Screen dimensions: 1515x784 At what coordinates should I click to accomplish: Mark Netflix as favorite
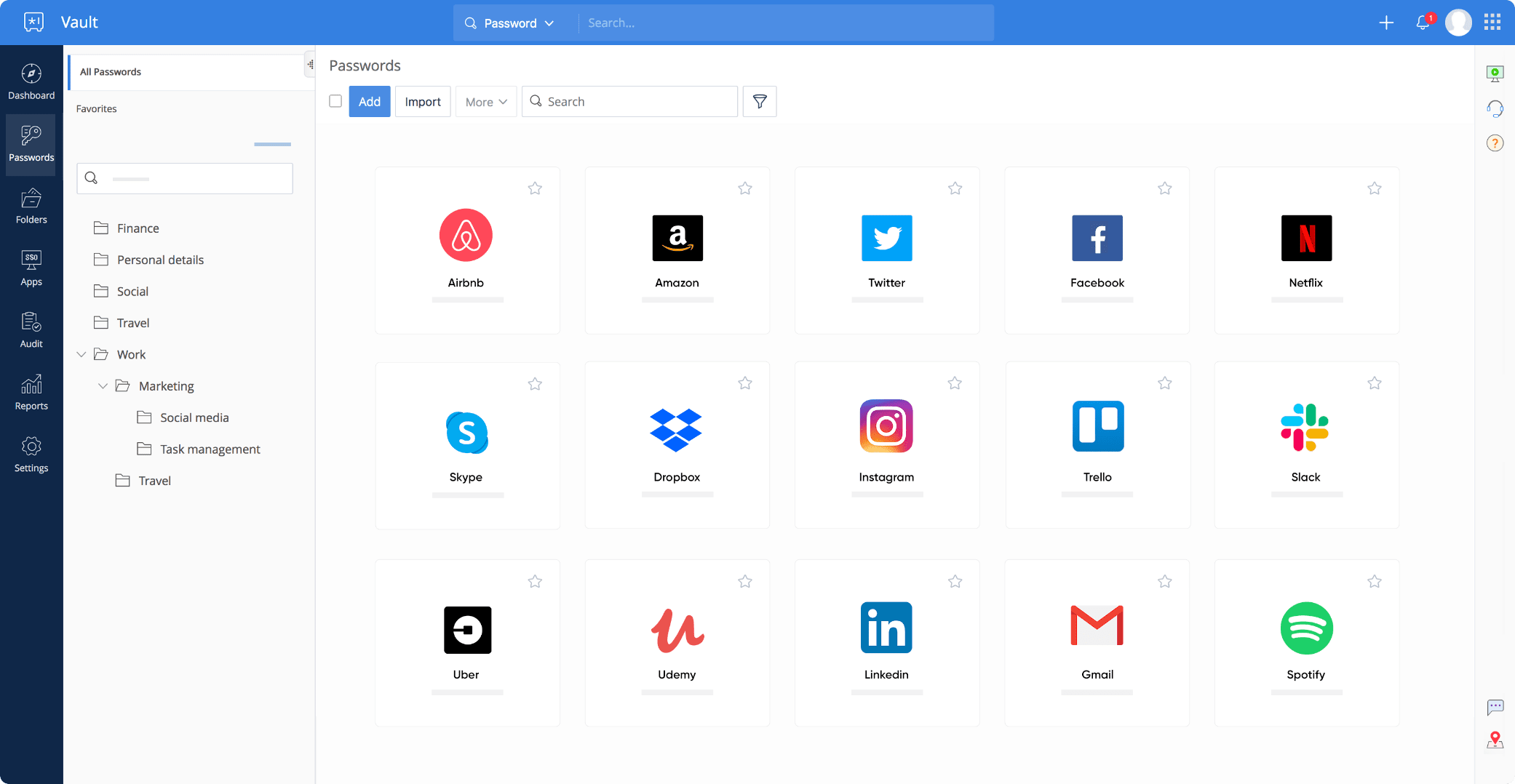click(1375, 188)
